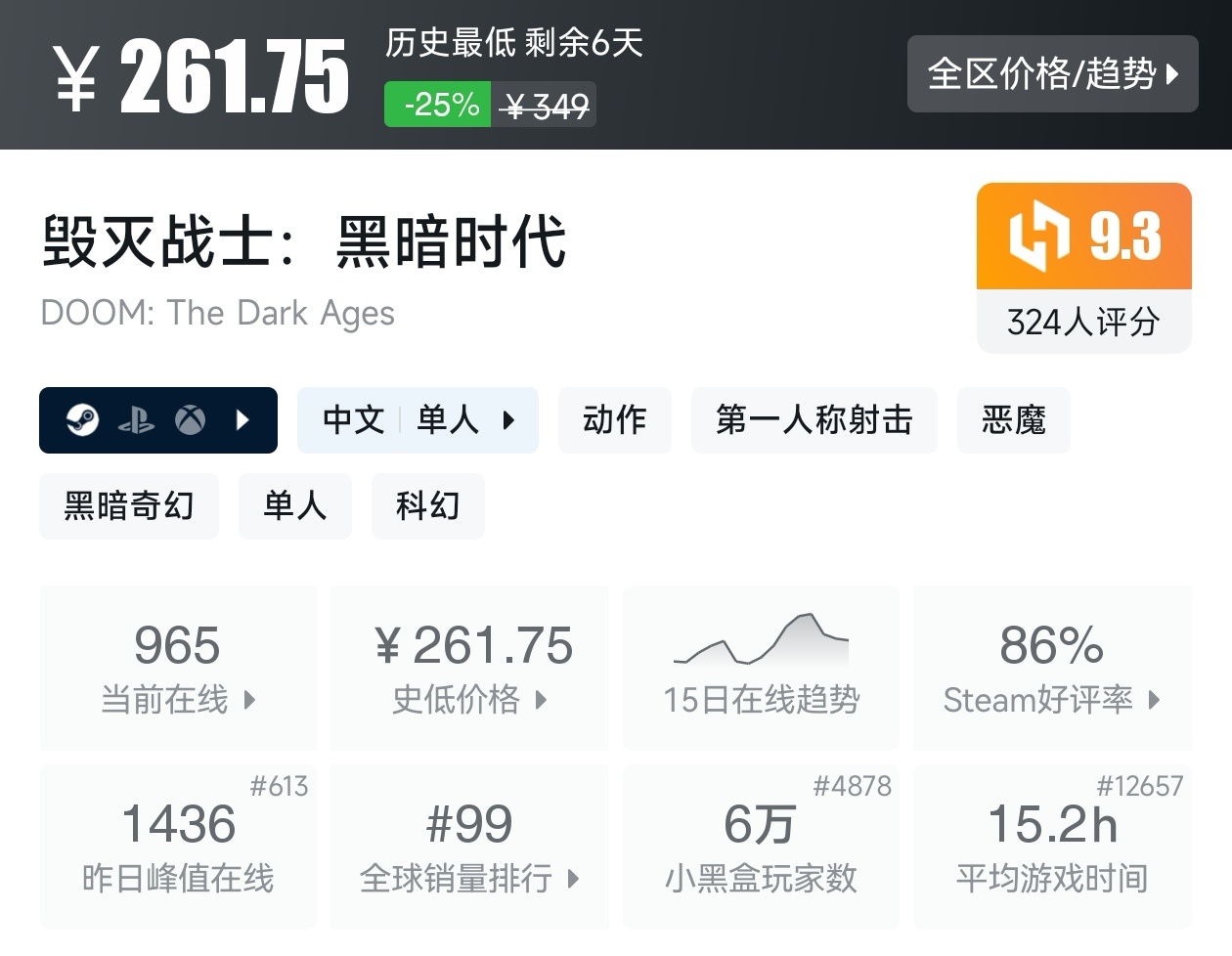Open 全球销量排行 sales ranking
This screenshot has width=1232, height=956.
[x=469, y=847]
